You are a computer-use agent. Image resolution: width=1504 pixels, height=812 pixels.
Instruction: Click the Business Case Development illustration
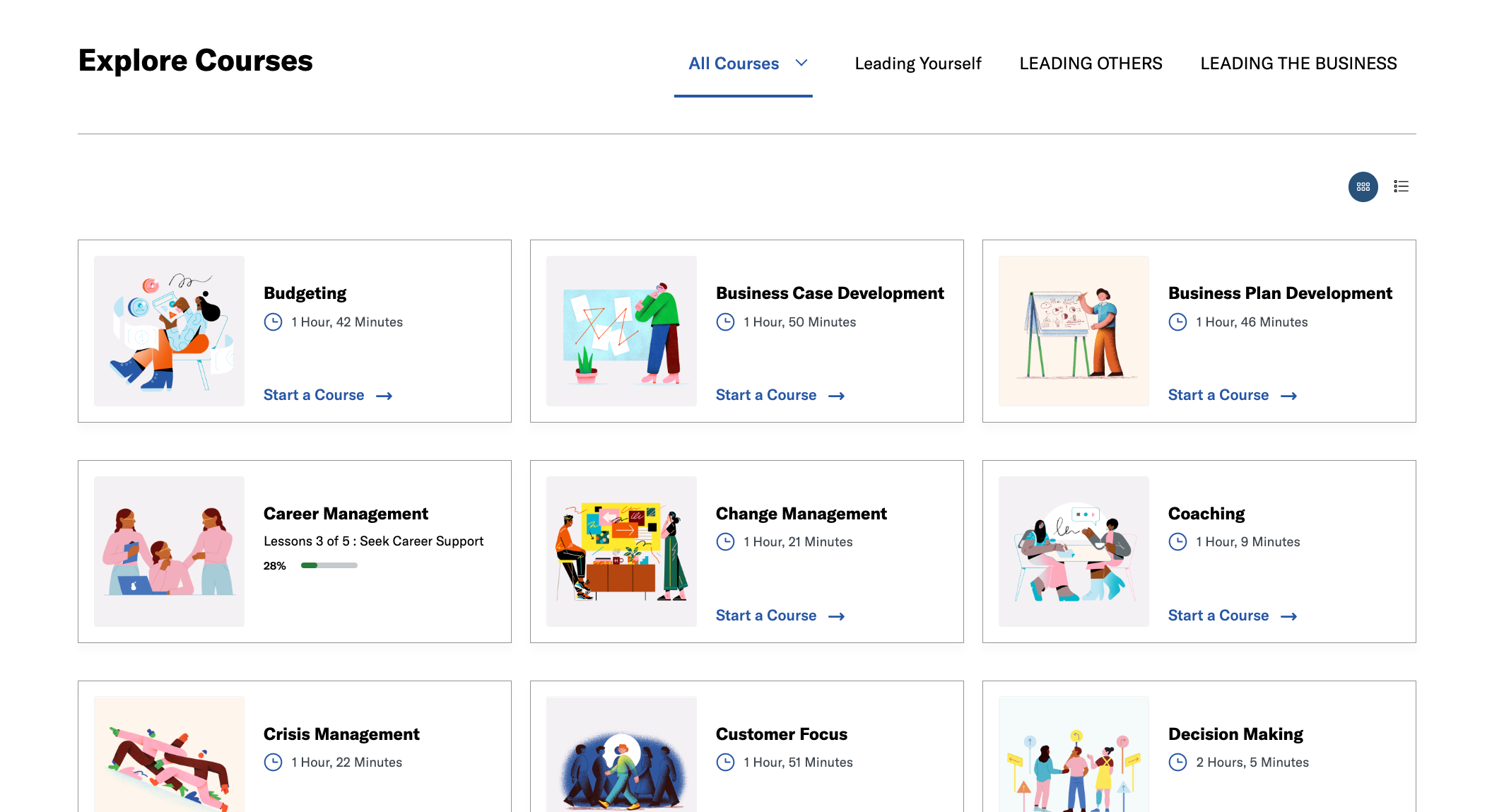click(x=621, y=331)
